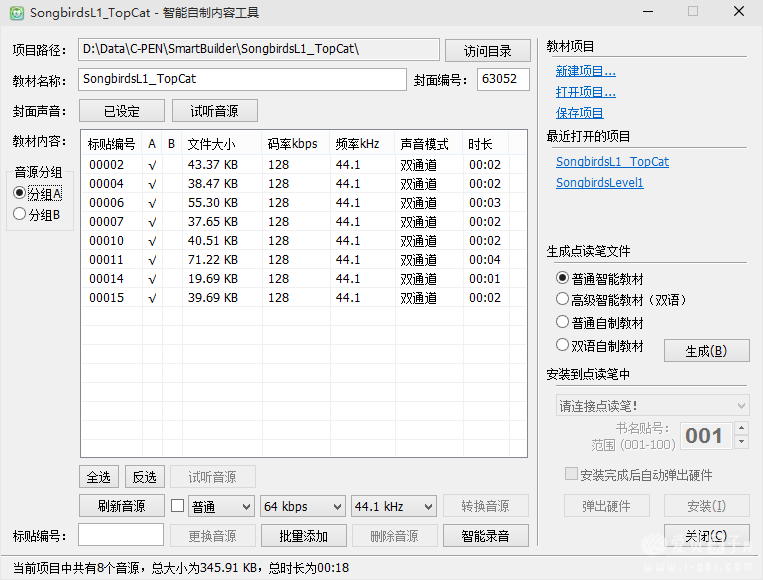763x580 pixels.
Task: Toggle checkbox next to 普通 dropdown
Action: (178, 506)
